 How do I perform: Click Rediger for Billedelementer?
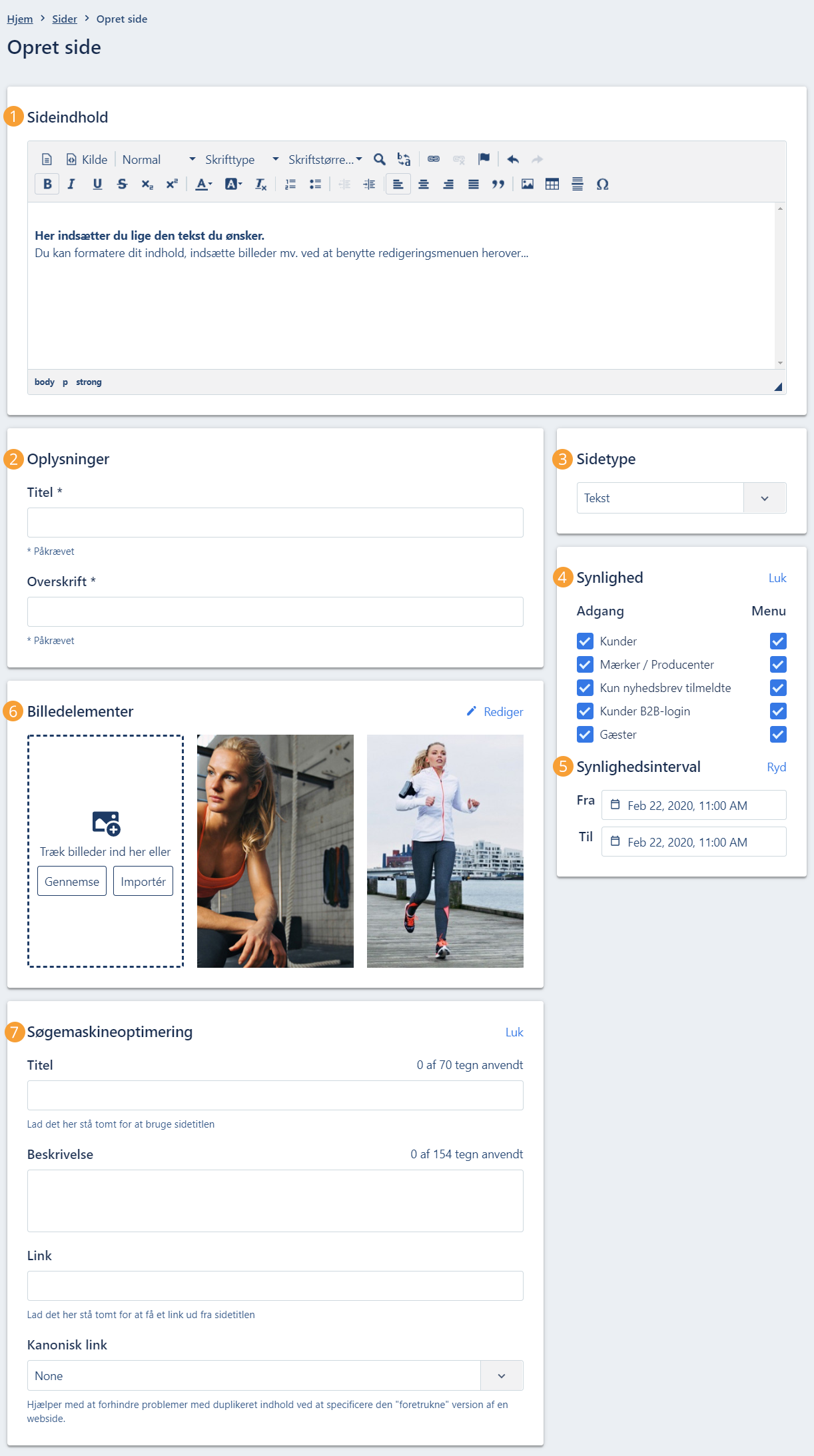pyautogui.click(x=495, y=712)
